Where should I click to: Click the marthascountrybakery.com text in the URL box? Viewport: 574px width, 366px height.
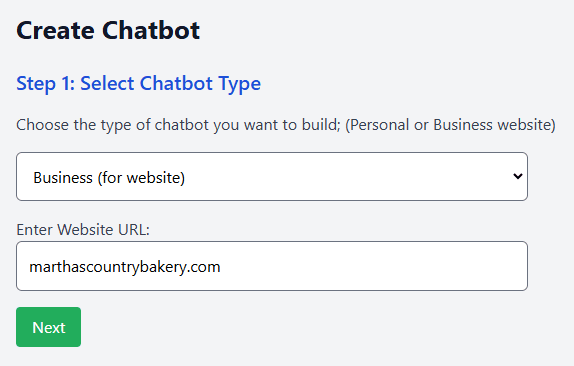pyautogui.click(x=125, y=267)
